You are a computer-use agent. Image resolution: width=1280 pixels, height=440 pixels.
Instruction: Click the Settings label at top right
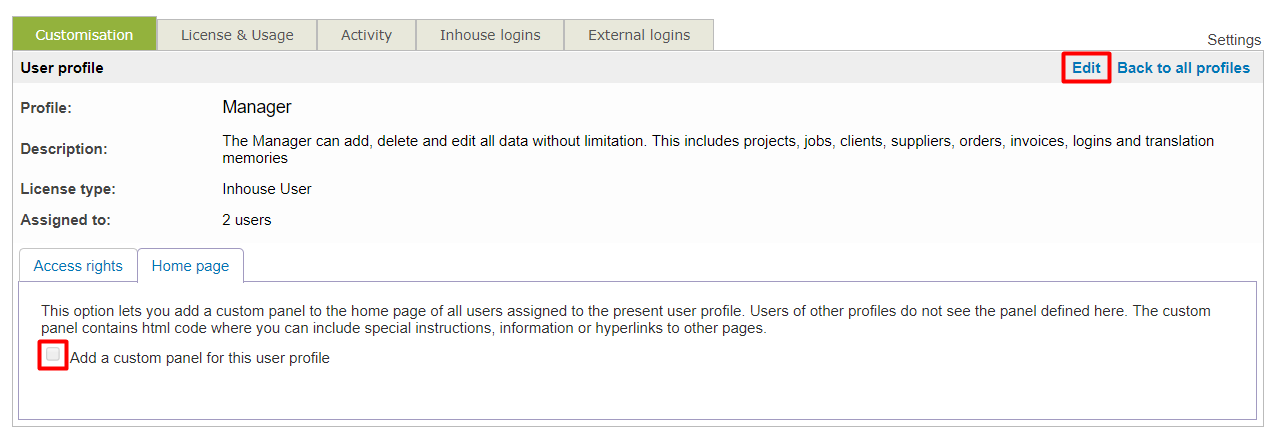point(1234,40)
